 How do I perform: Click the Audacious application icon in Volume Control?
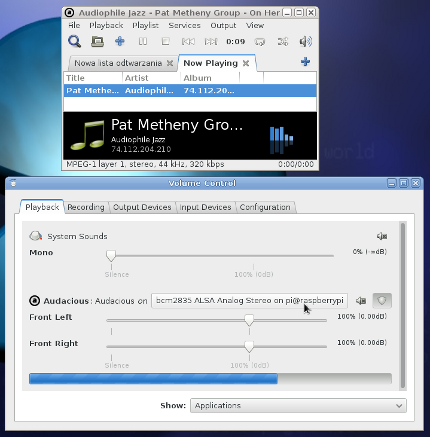[x=35, y=301]
